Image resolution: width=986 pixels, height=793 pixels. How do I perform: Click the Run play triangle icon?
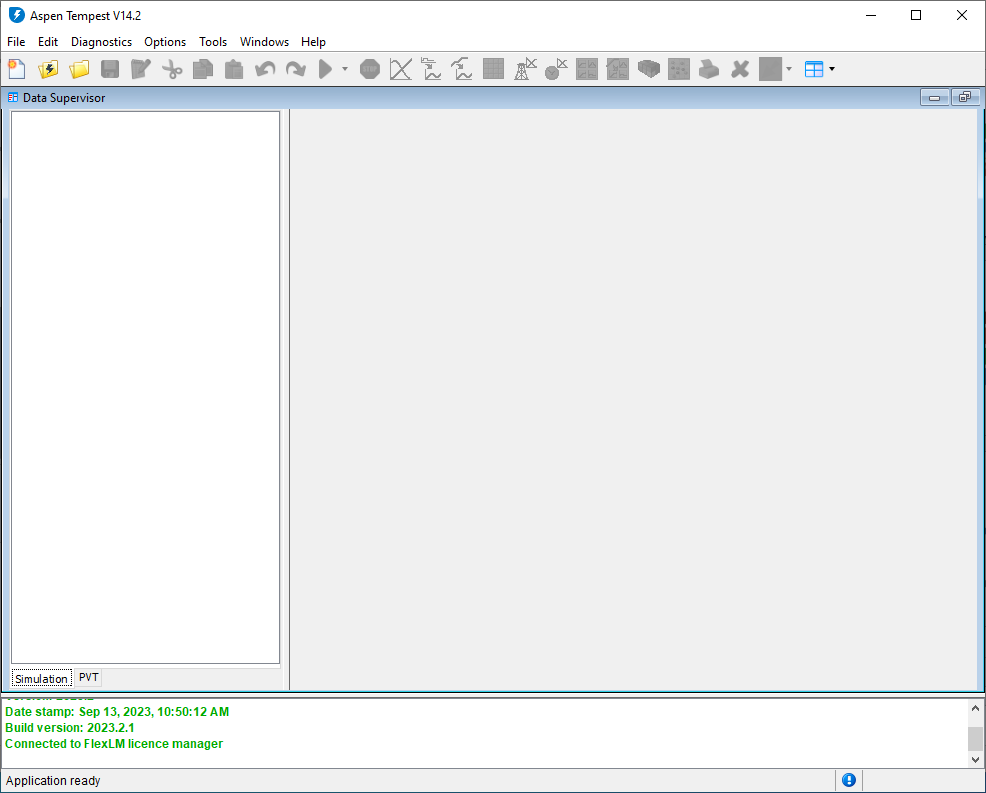(325, 69)
